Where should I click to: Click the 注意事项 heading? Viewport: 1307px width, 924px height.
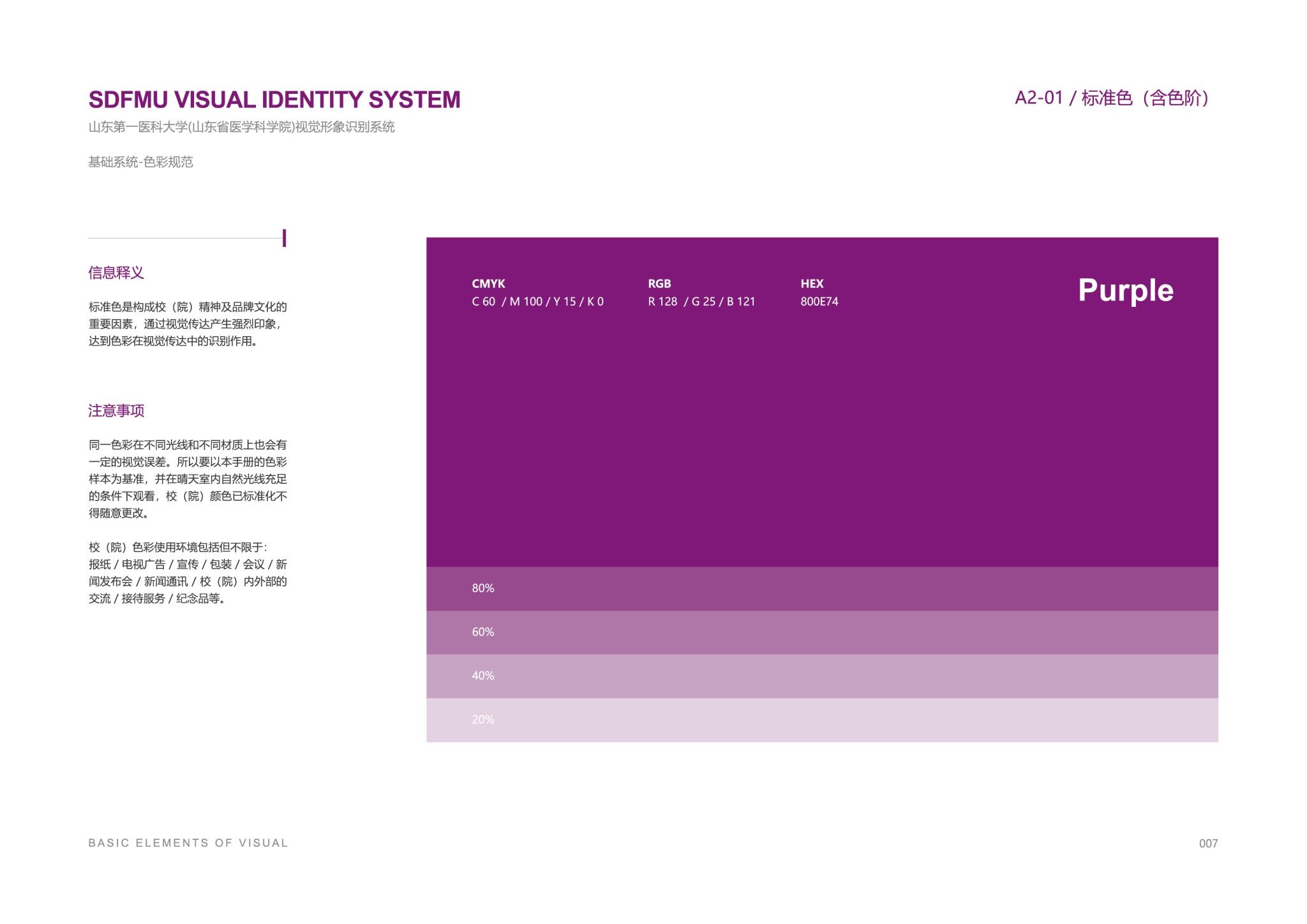point(116,411)
